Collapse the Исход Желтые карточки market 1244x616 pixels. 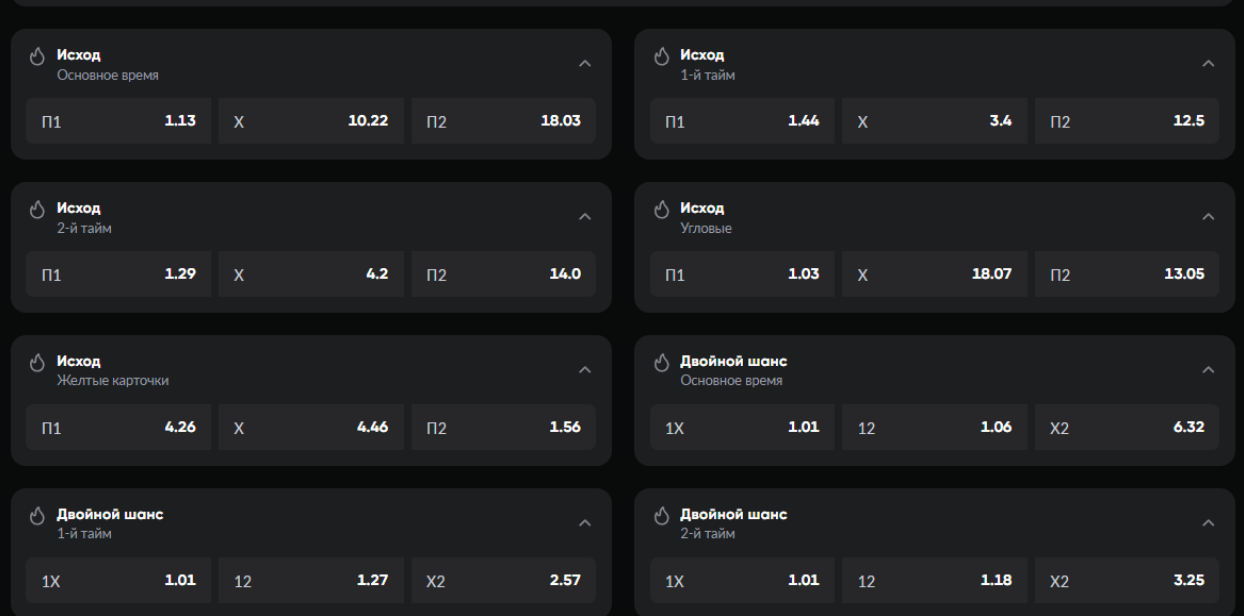585,370
